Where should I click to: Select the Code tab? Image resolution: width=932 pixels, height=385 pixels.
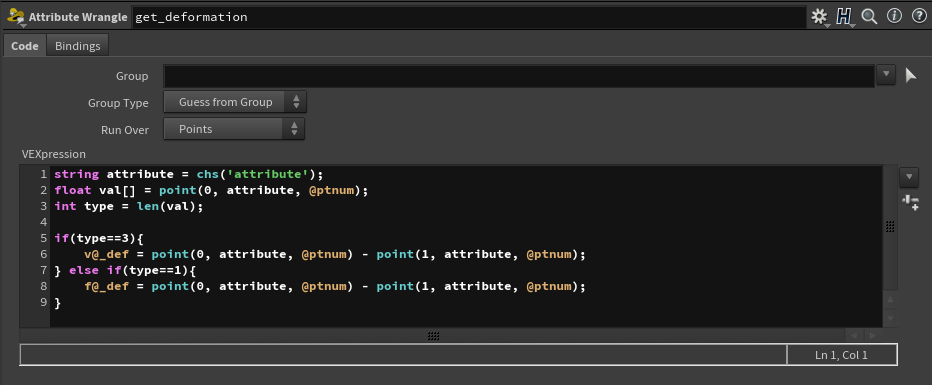coord(25,46)
